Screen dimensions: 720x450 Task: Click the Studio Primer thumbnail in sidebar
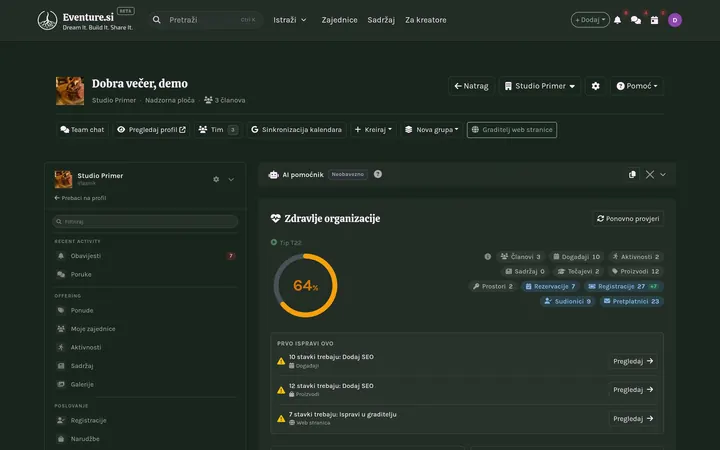[x=63, y=179]
